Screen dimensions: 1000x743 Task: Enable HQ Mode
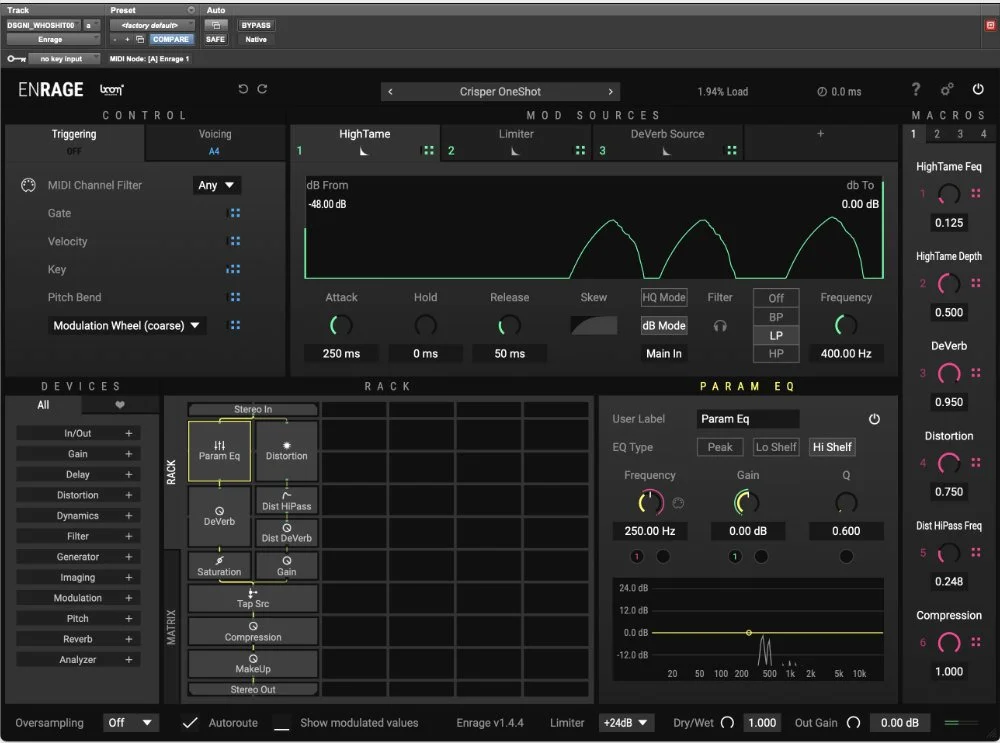[x=664, y=297]
